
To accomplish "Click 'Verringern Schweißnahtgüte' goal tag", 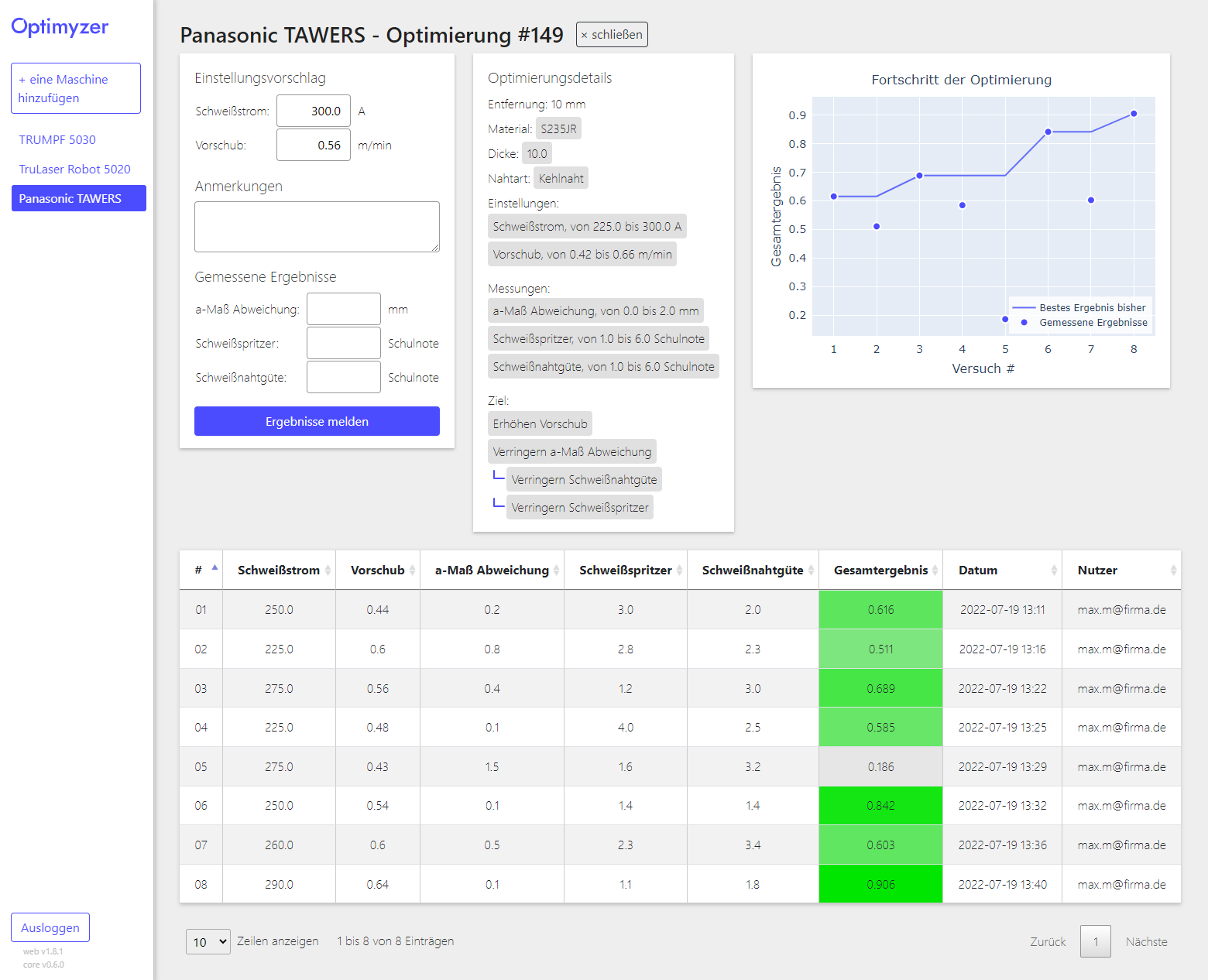I will coord(584,479).
